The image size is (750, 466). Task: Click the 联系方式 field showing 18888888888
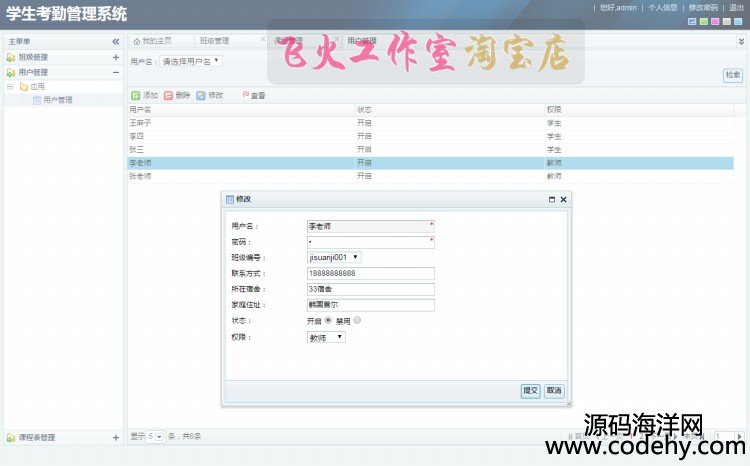(x=371, y=273)
